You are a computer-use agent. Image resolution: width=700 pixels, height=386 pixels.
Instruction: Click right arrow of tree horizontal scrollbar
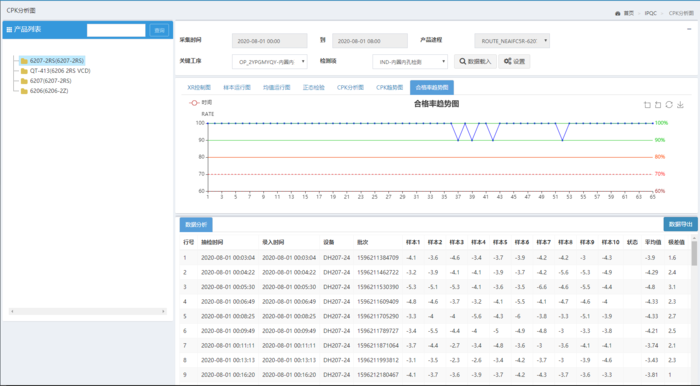coord(163,311)
